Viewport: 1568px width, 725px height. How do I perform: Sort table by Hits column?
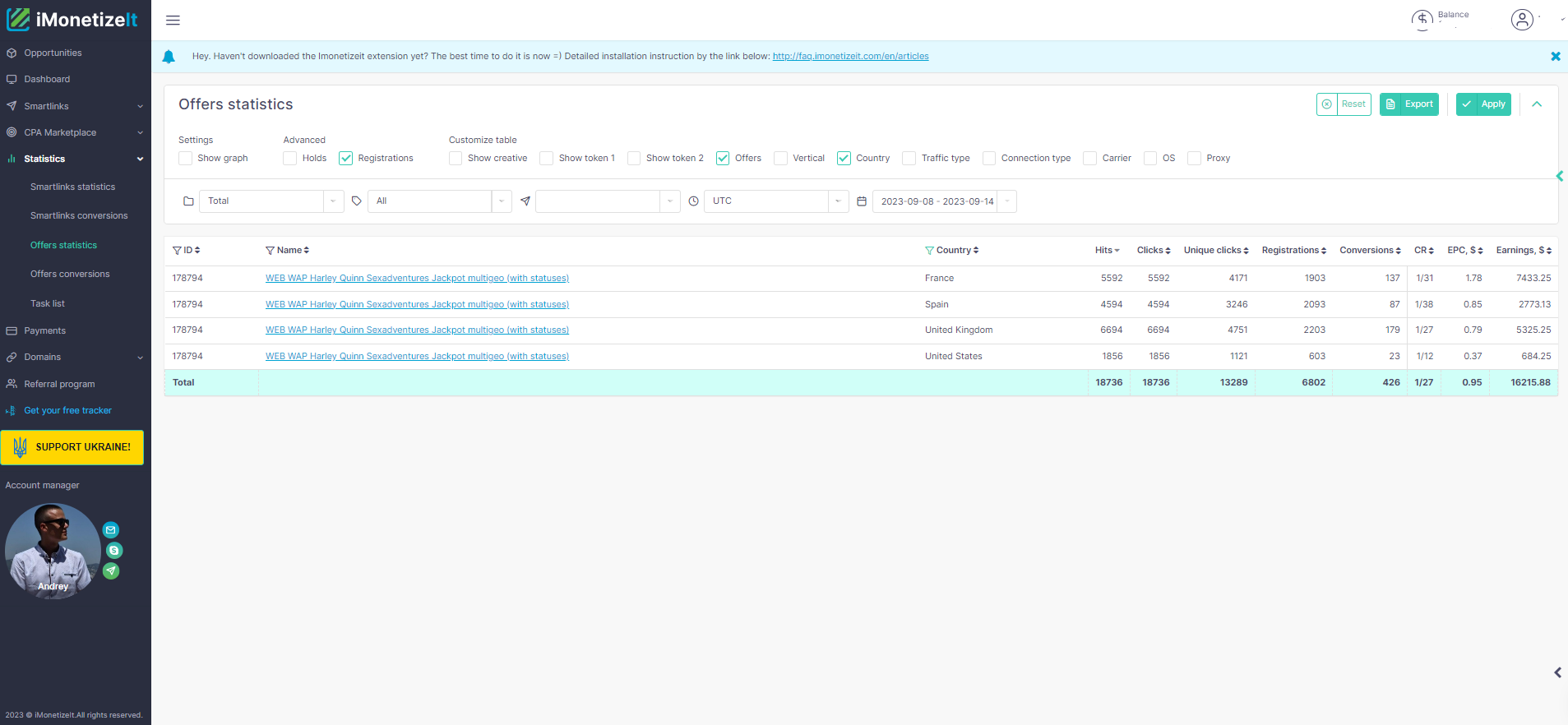pyautogui.click(x=1107, y=251)
